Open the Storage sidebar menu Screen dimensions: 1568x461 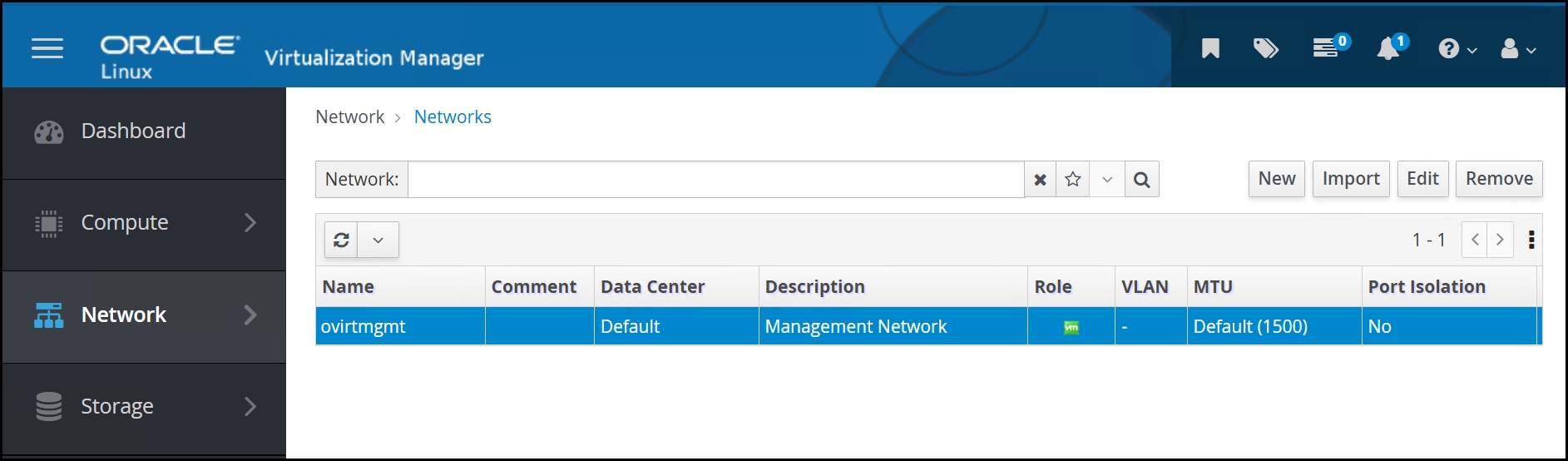(x=144, y=408)
